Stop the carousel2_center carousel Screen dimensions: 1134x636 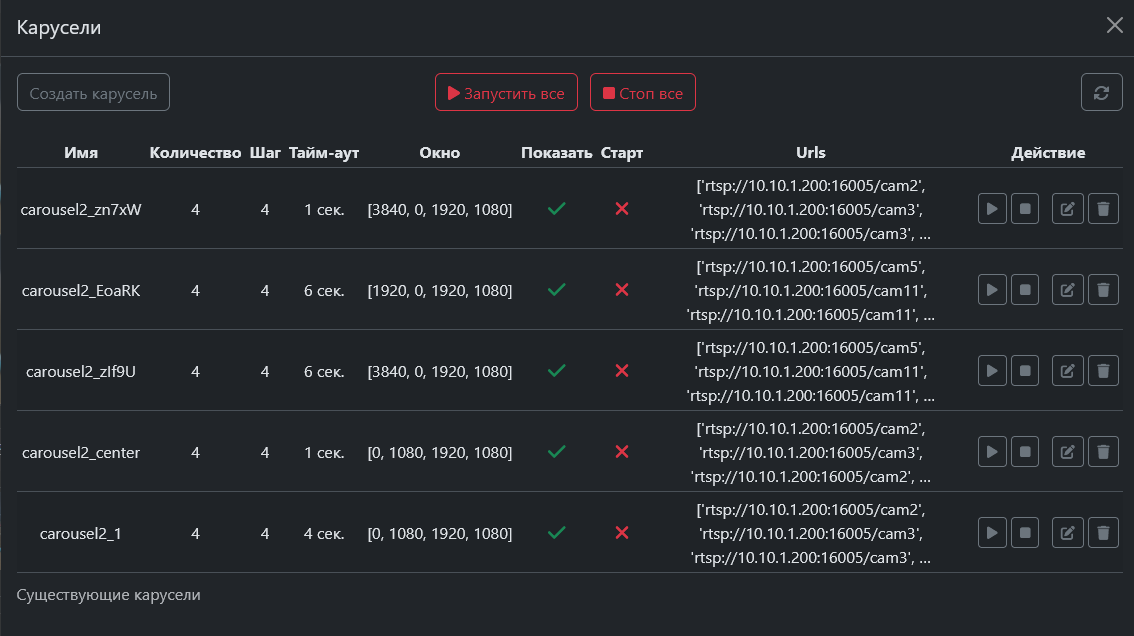1025,452
